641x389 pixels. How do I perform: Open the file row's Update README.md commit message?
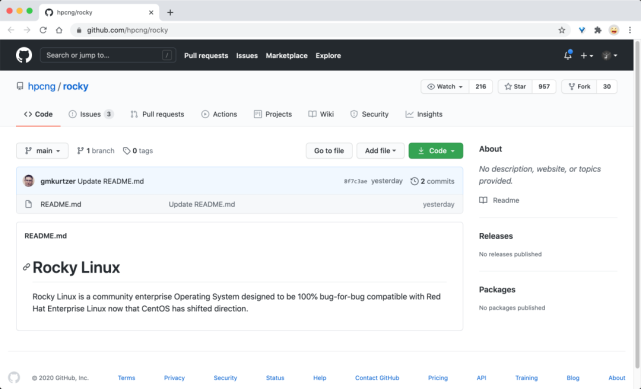(x=202, y=204)
